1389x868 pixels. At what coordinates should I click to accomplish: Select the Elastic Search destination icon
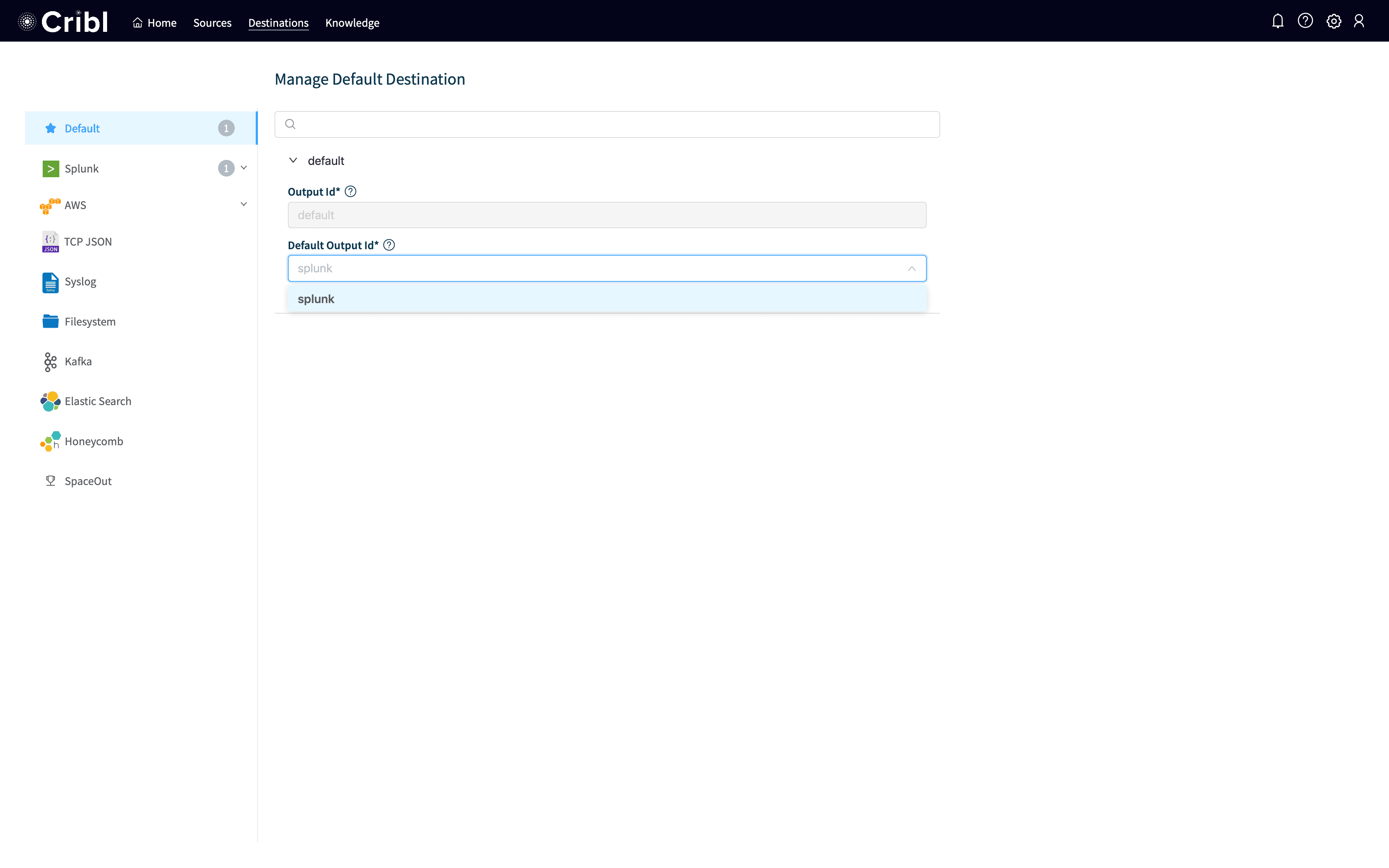tap(51, 401)
